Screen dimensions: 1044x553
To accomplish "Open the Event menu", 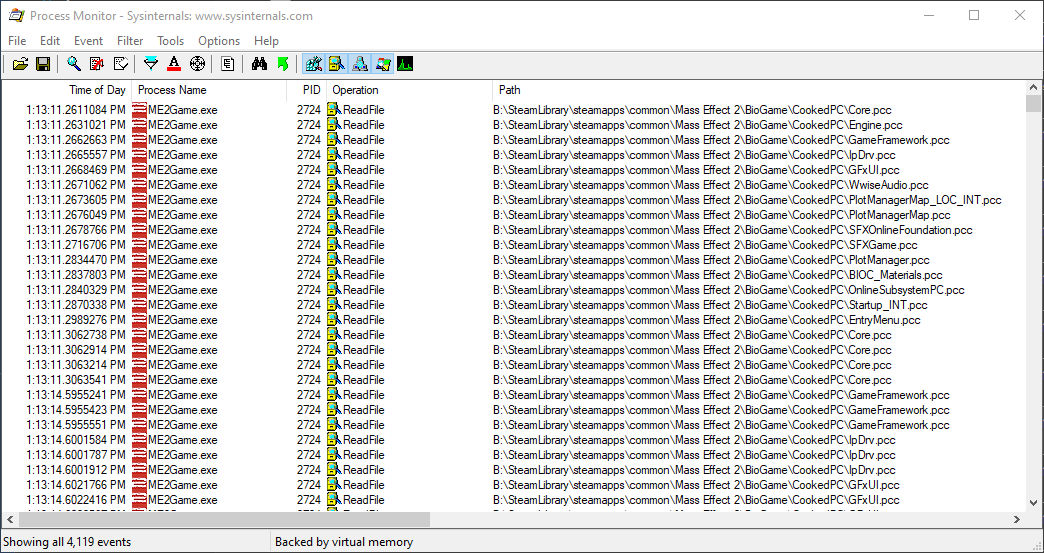I will point(89,41).
